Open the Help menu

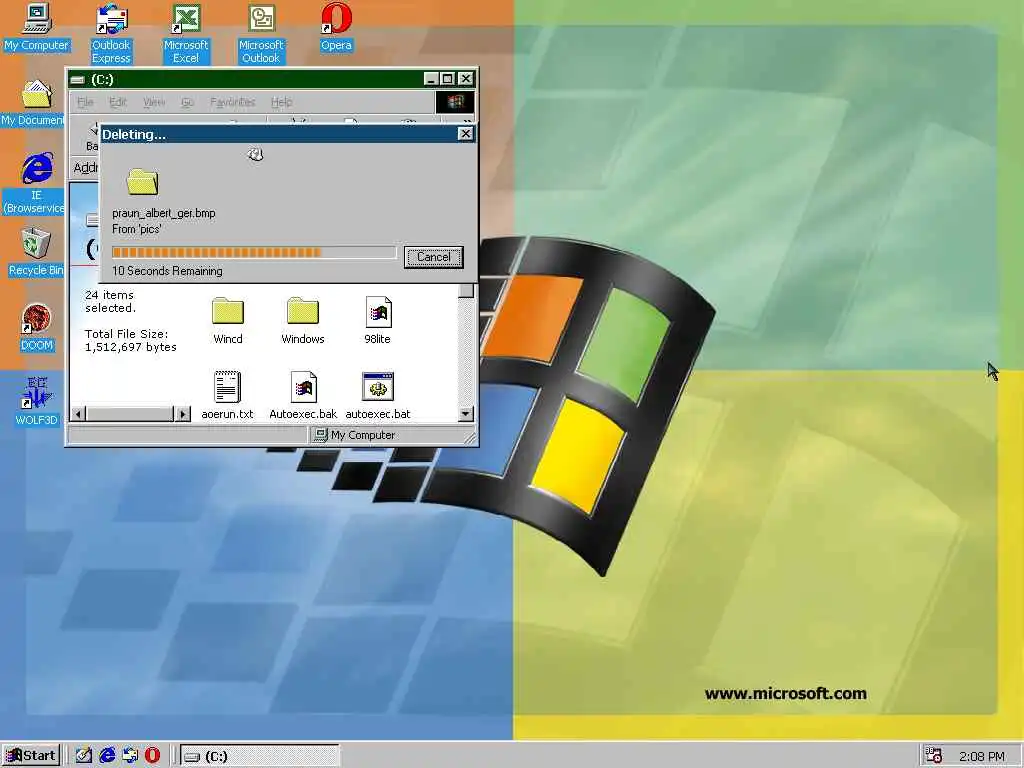point(281,102)
